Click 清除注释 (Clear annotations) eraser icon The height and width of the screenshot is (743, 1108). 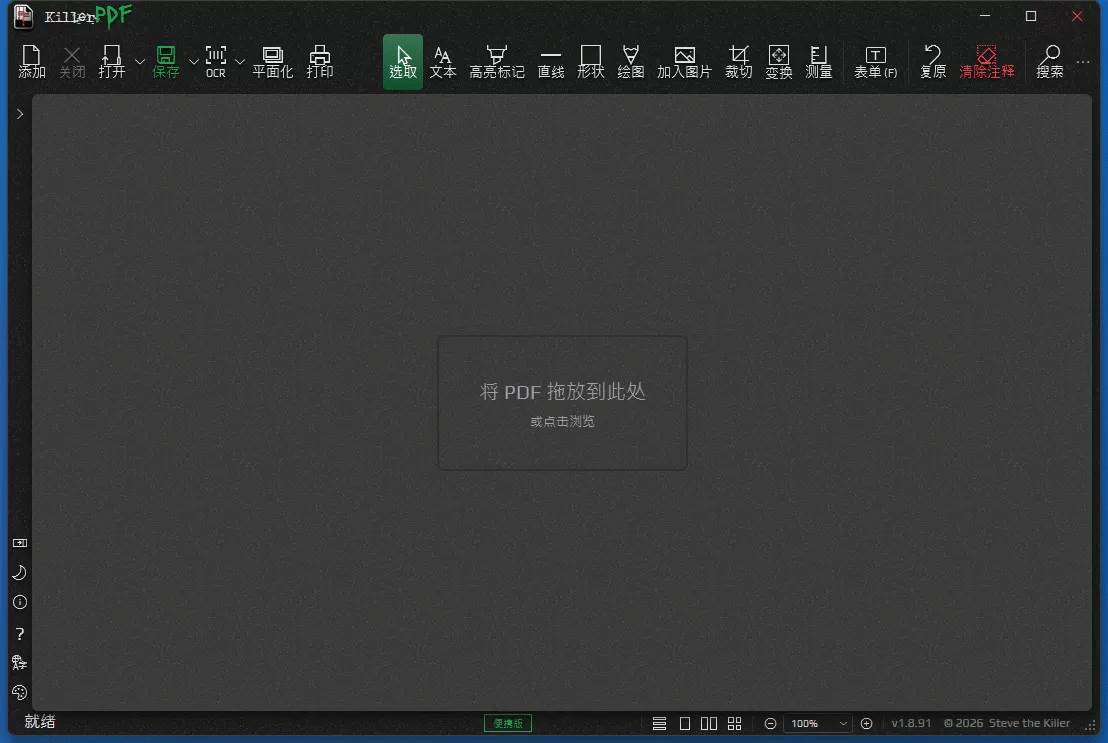pos(986,62)
